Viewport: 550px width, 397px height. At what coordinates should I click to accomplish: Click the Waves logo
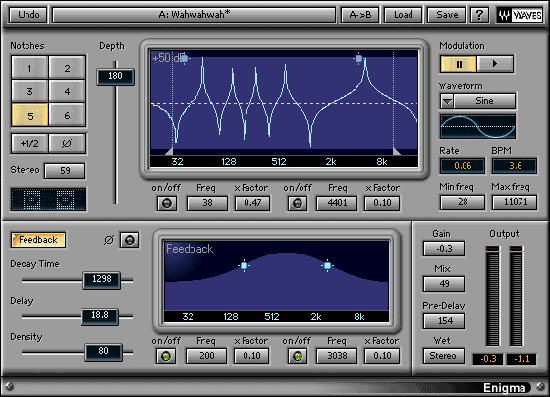pos(519,15)
